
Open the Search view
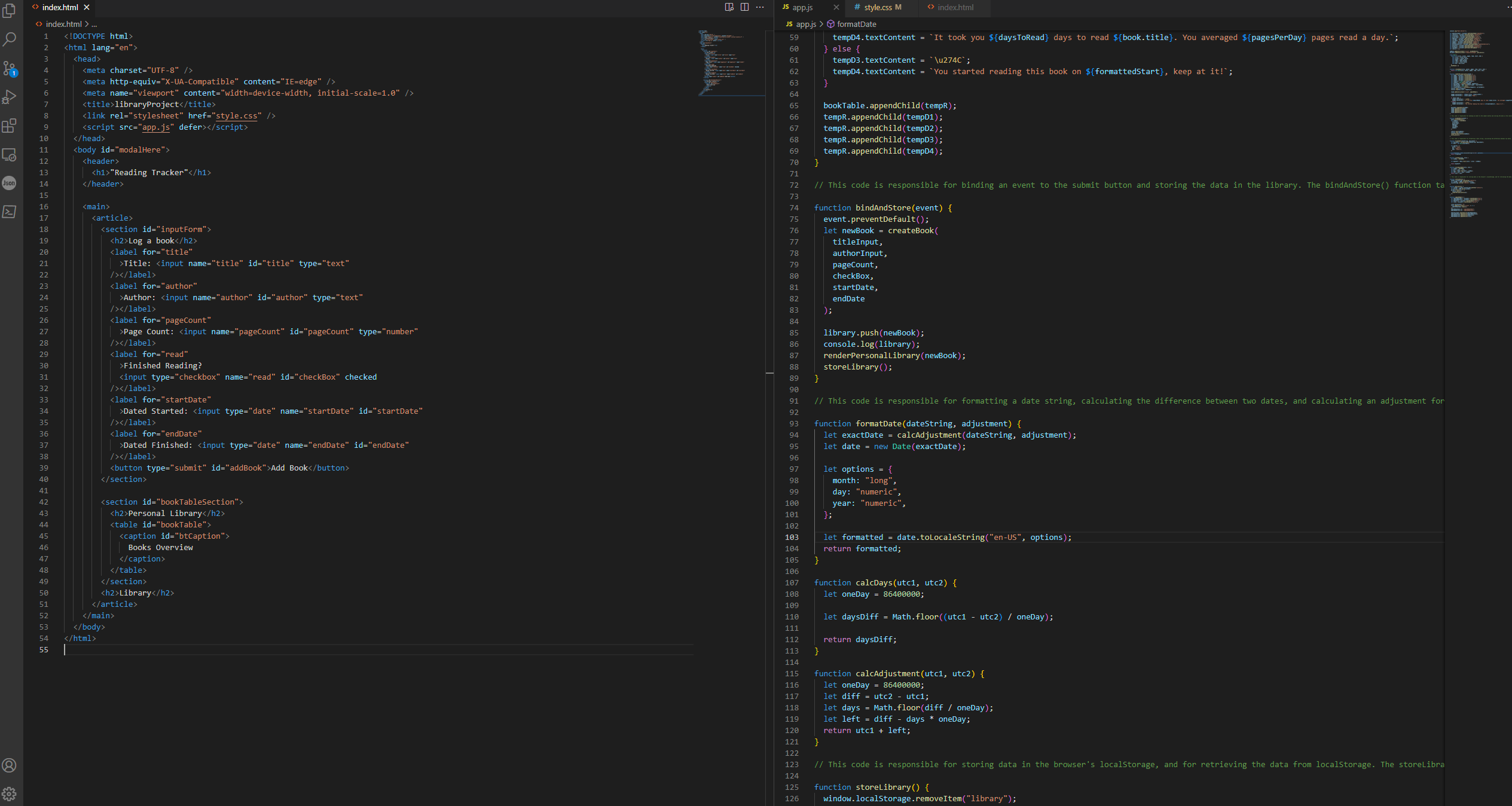tap(10, 38)
